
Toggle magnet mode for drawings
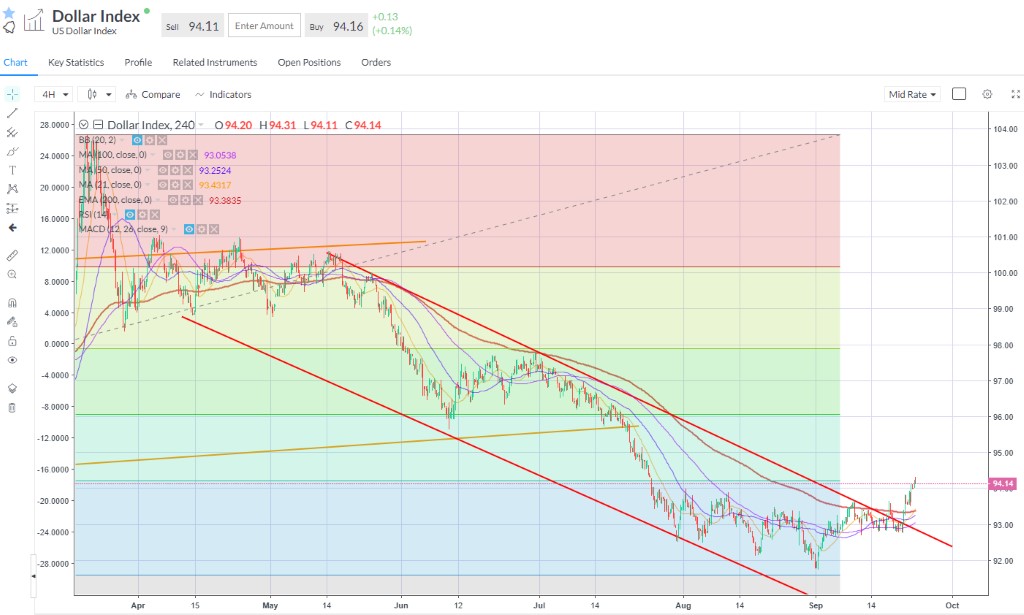click(x=12, y=303)
